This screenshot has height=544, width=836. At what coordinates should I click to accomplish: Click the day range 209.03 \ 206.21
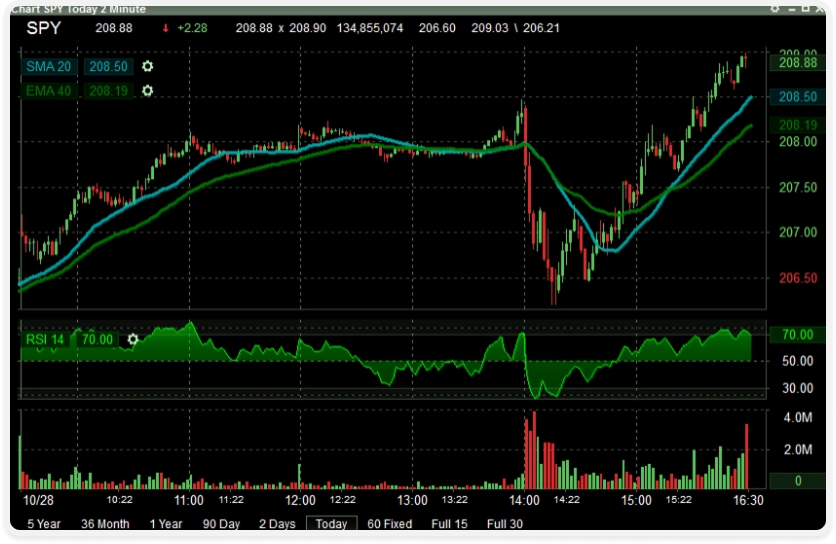pos(515,28)
